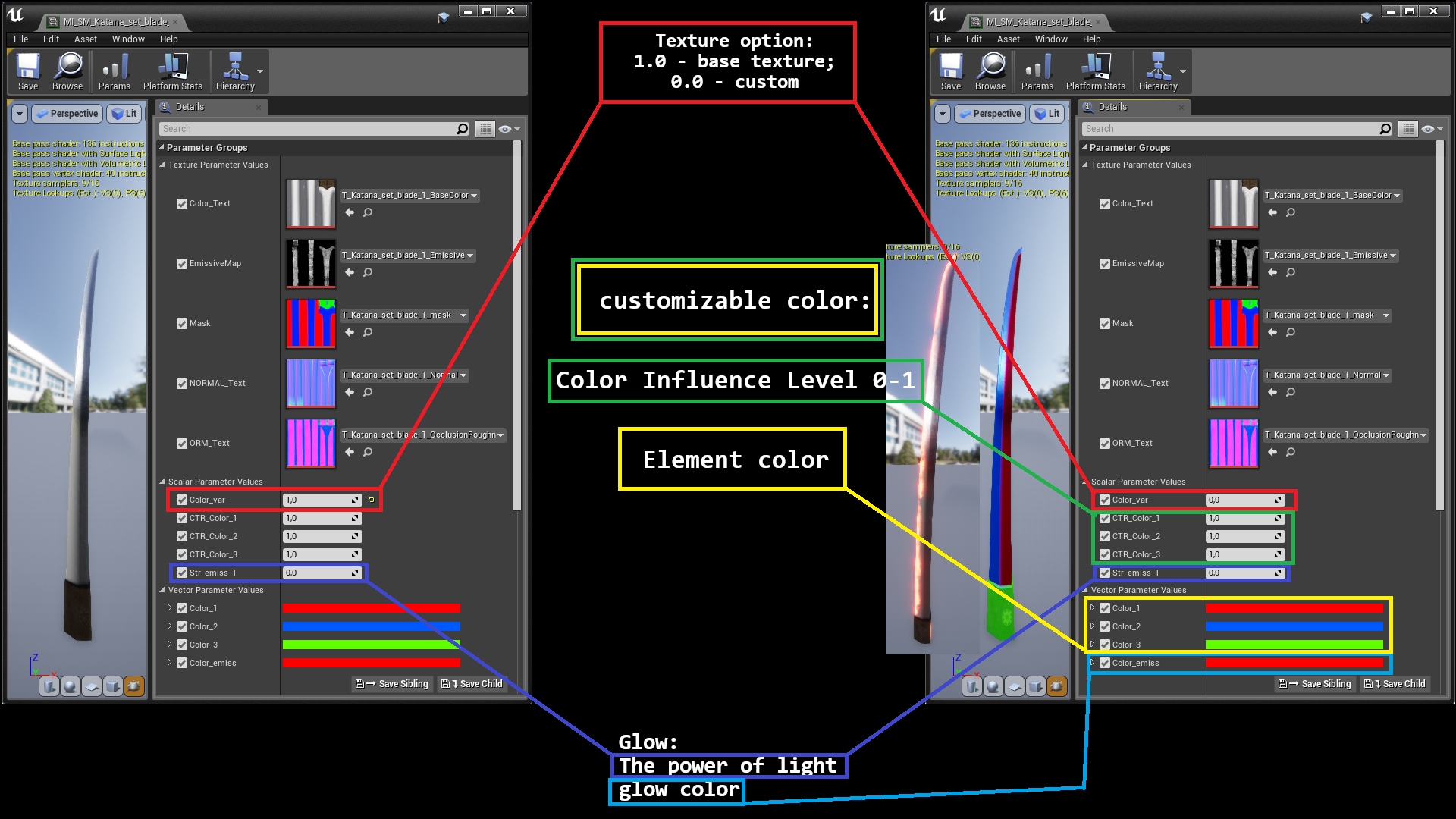The image size is (1456, 819).
Task: Open Asset menu in left window
Action: click(85, 39)
